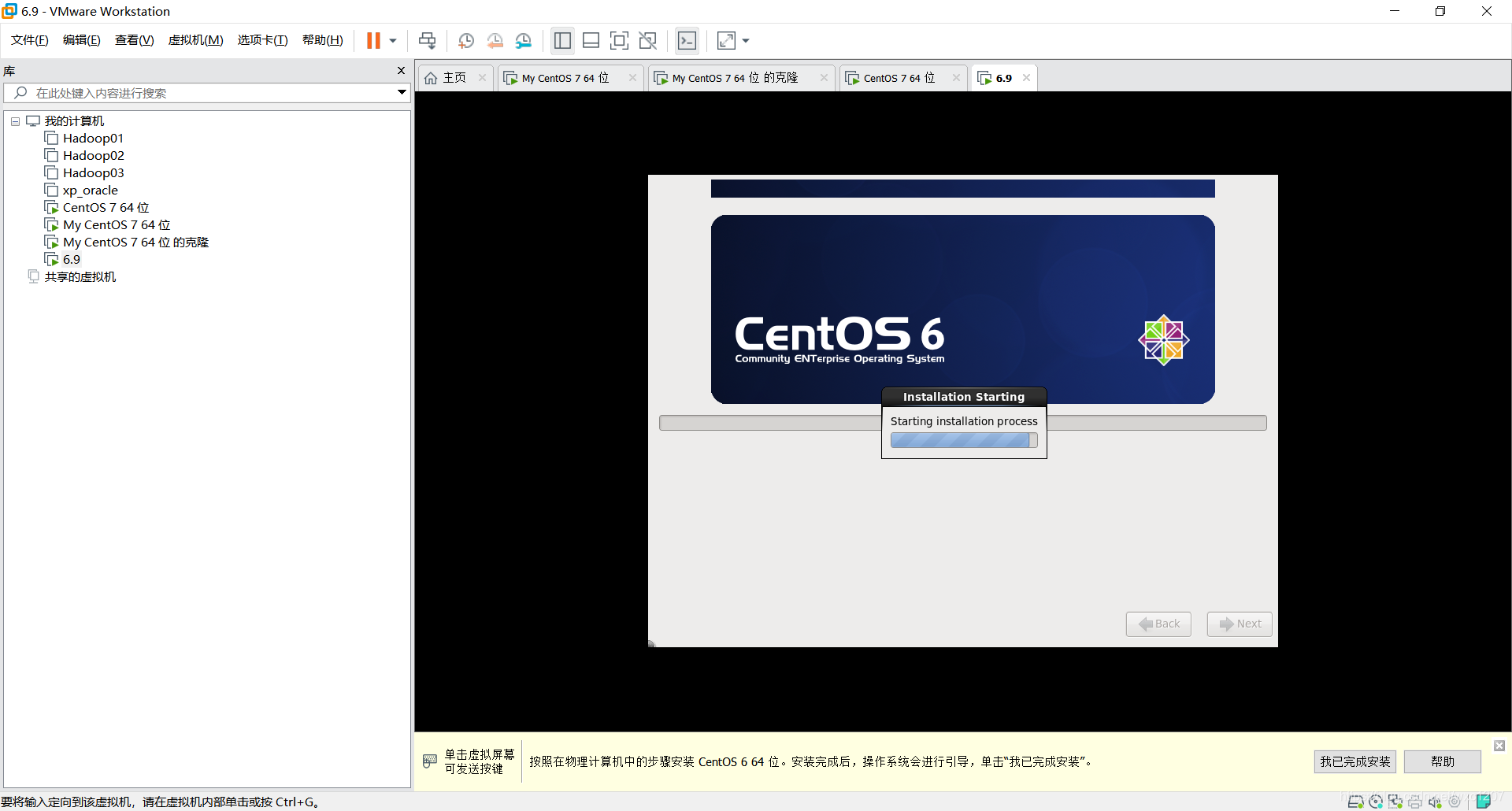Click the stretch guest display icon

726,41
